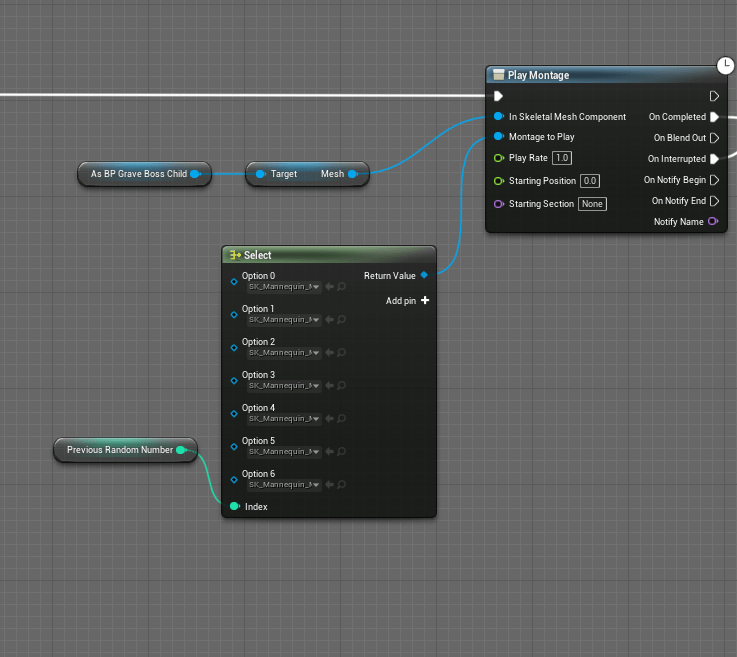Click the Return Value output pin
The height and width of the screenshot is (657, 737).
(424, 275)
